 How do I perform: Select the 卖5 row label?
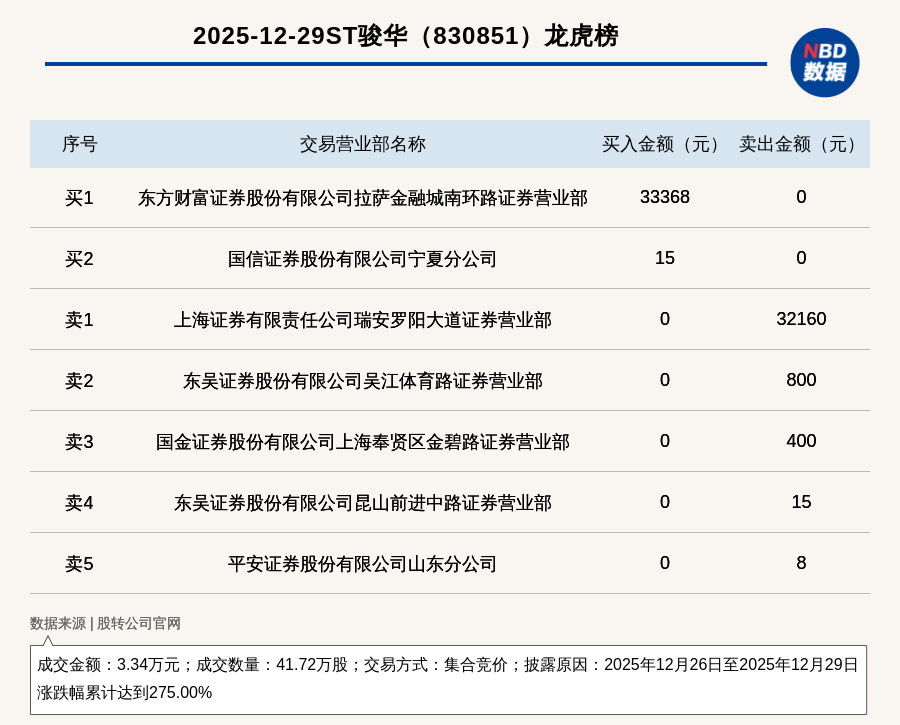[x=79, y=564]
